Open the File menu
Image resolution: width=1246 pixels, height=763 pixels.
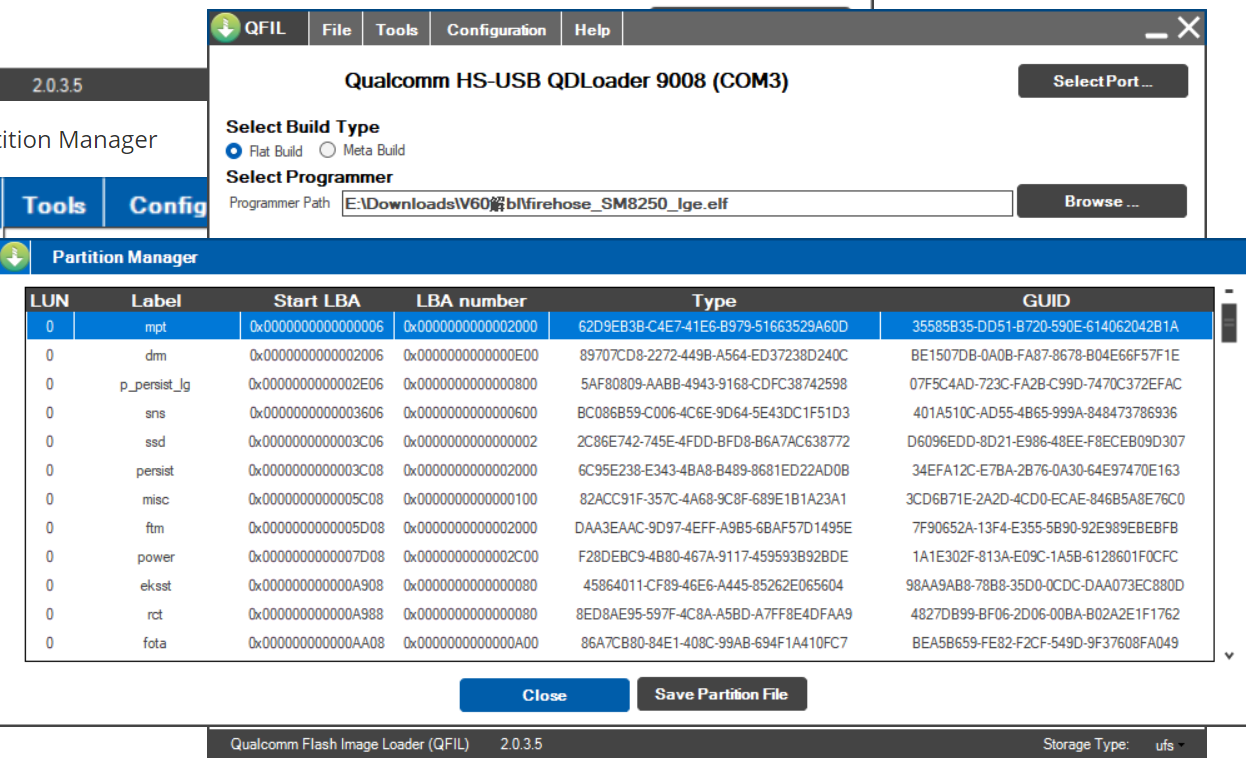(x=336, y=30)
